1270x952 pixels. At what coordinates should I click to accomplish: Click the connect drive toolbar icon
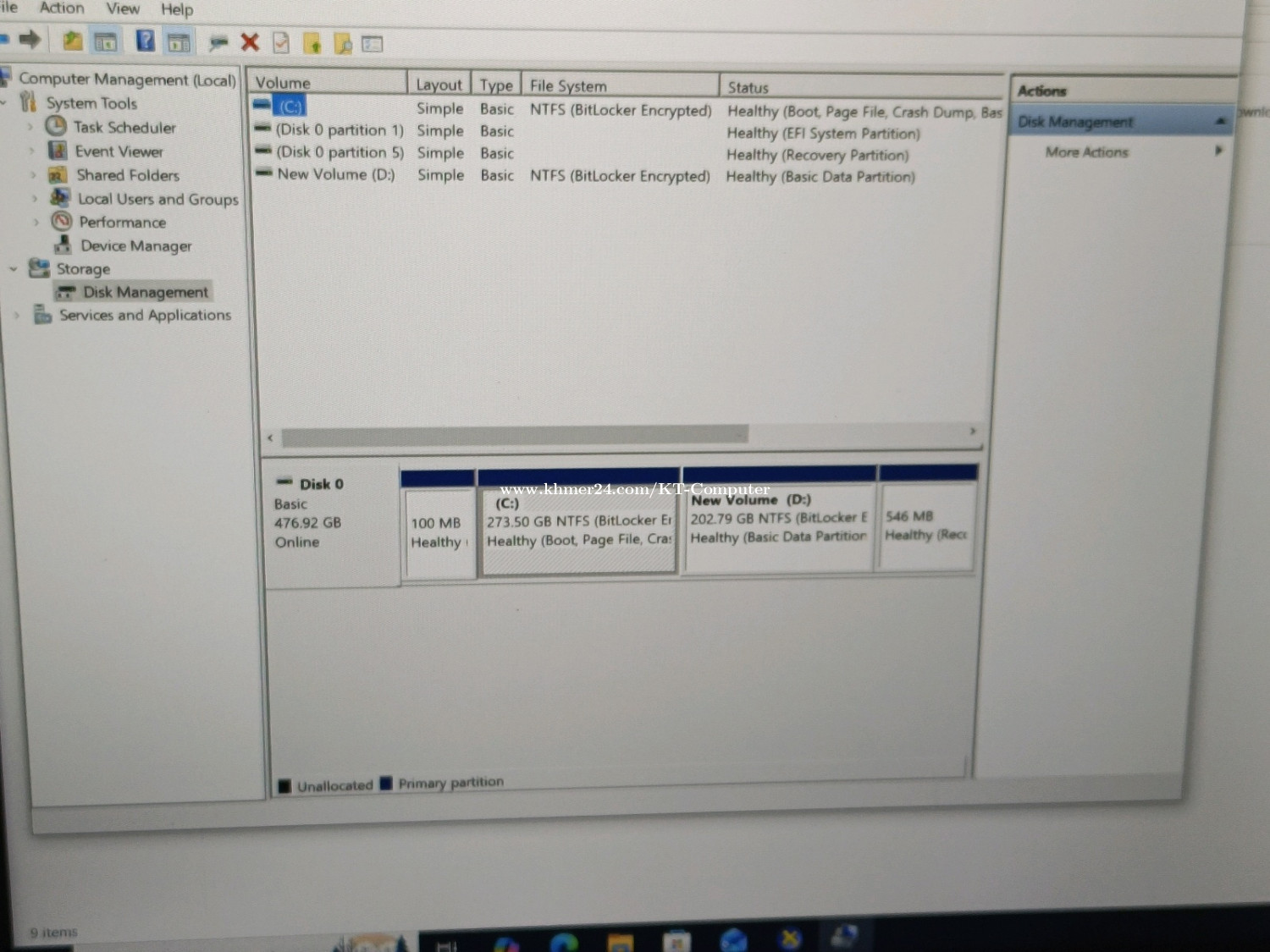pos(218,42)
